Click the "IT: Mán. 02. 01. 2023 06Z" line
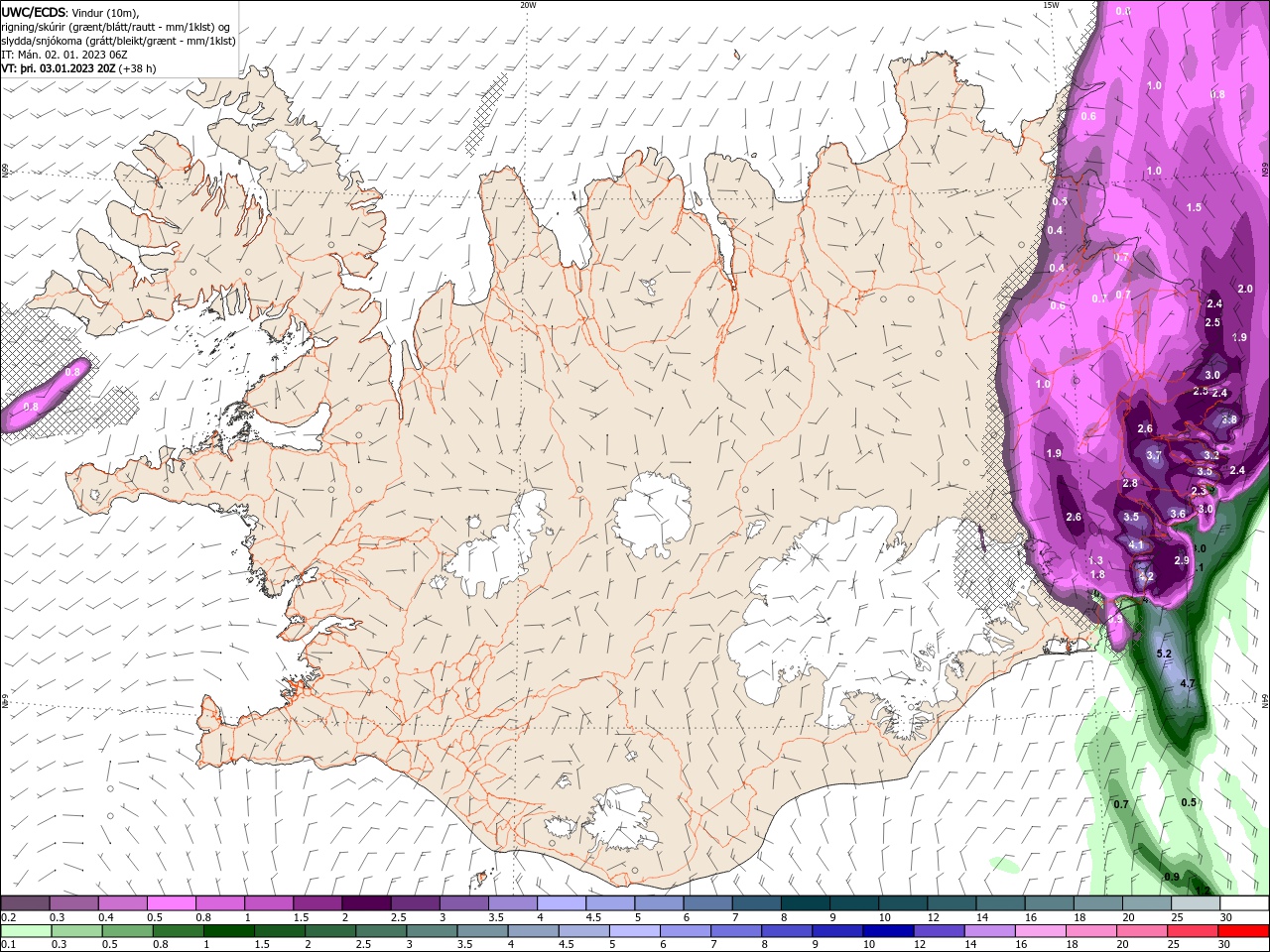This screenshot has width=1270, height=952. click(x=66, y=55)
